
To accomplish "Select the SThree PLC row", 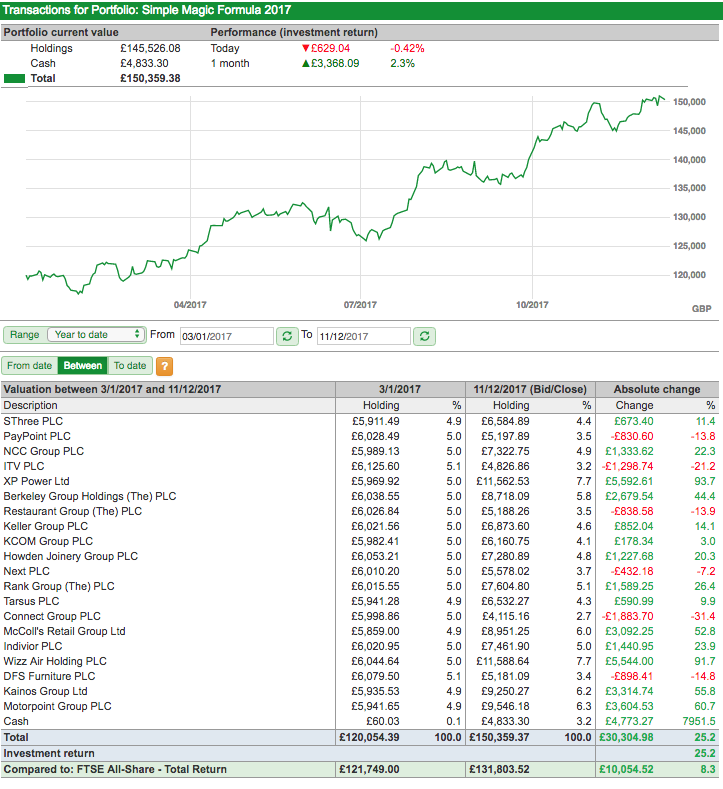I will (x=360, y=421).
